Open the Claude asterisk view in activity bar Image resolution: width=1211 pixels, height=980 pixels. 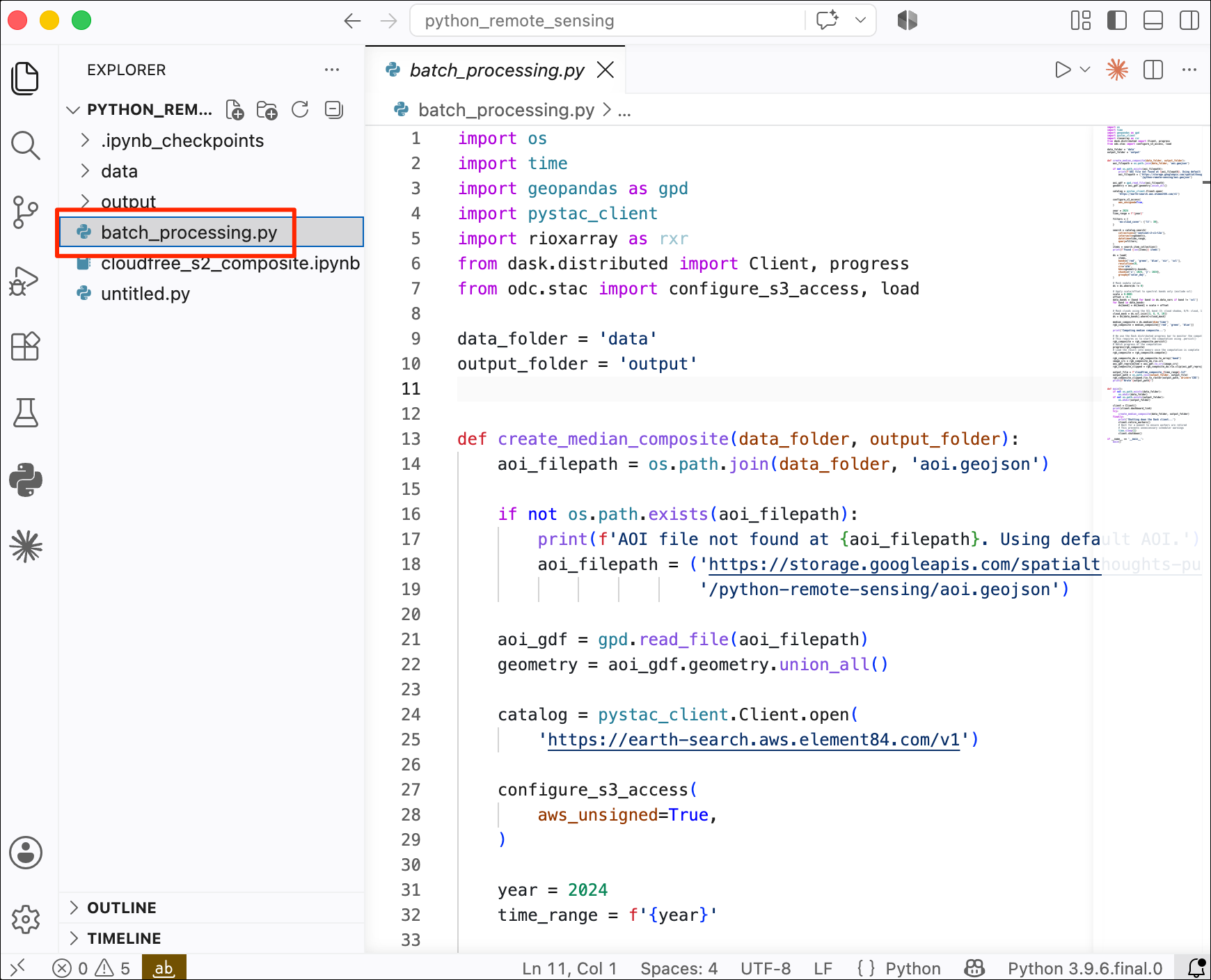26,546
